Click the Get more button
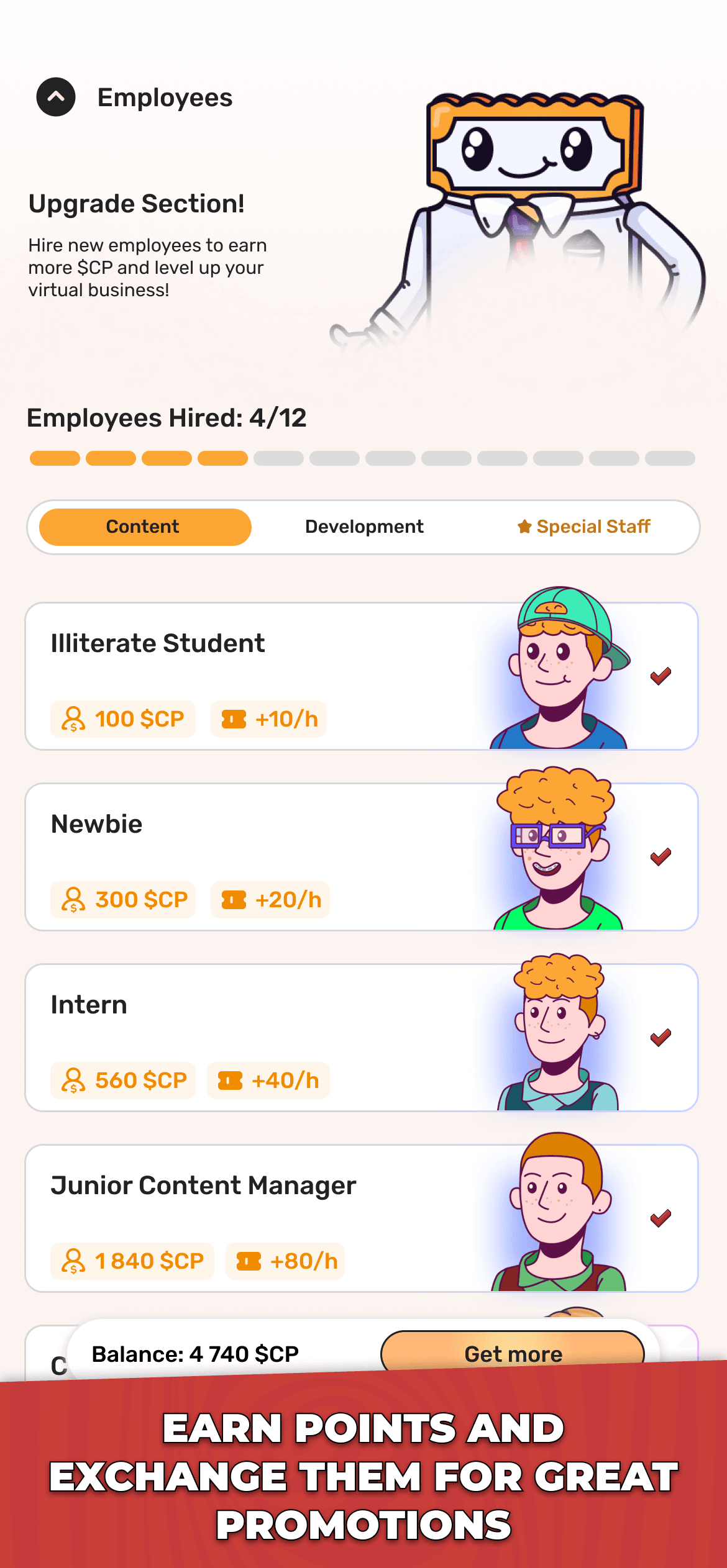Viewport: 727px width, 1568px height. pyautogui.click(x=513, y=1353)
